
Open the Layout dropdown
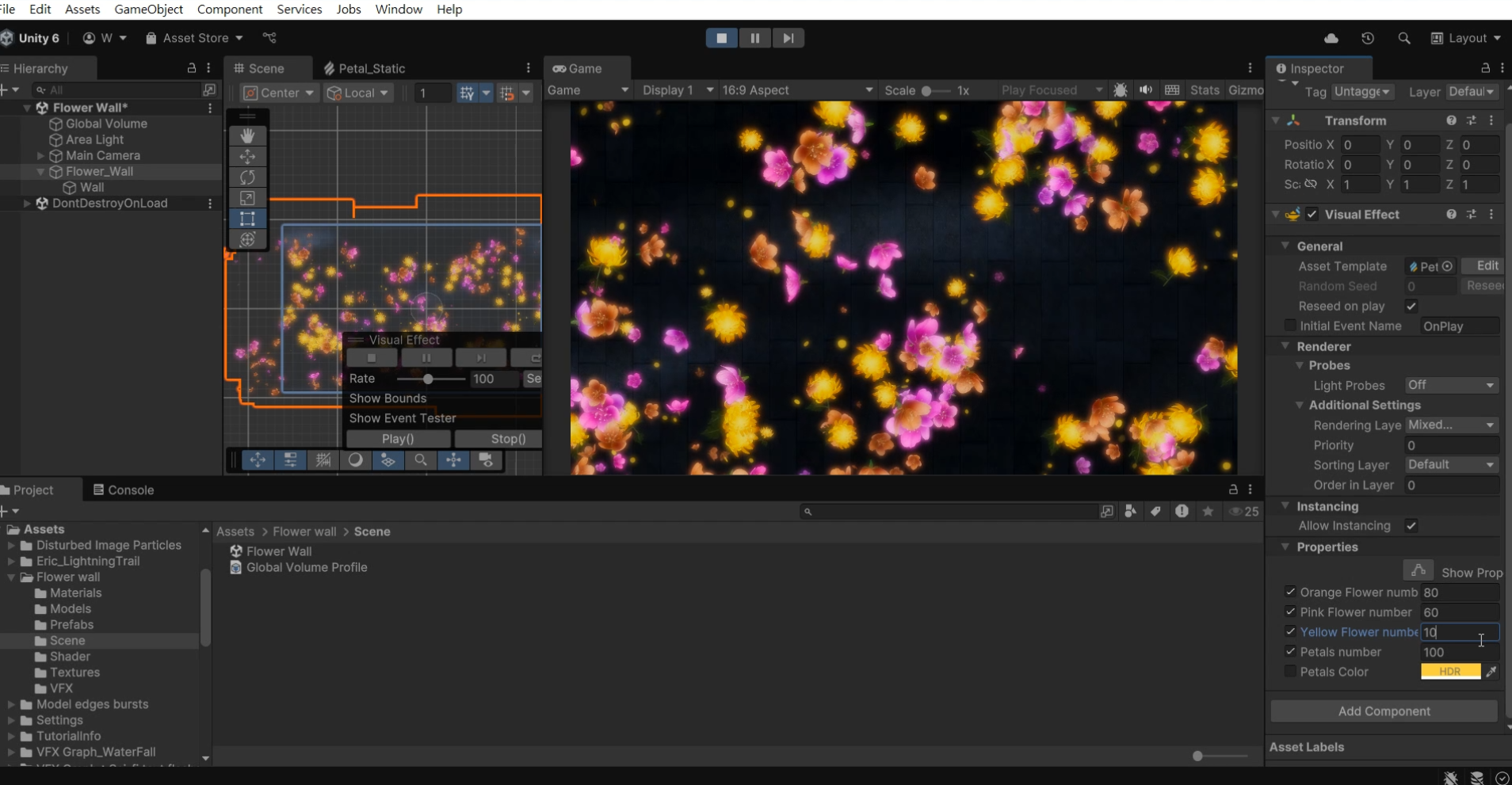[x=1468, y=37]
